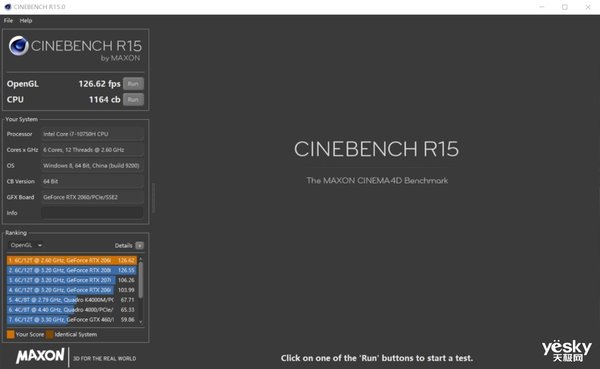The height and width of the screenshot is (369, 600).
Task: Select Quadro K4000M ranking entry
Action: point(72,300)
